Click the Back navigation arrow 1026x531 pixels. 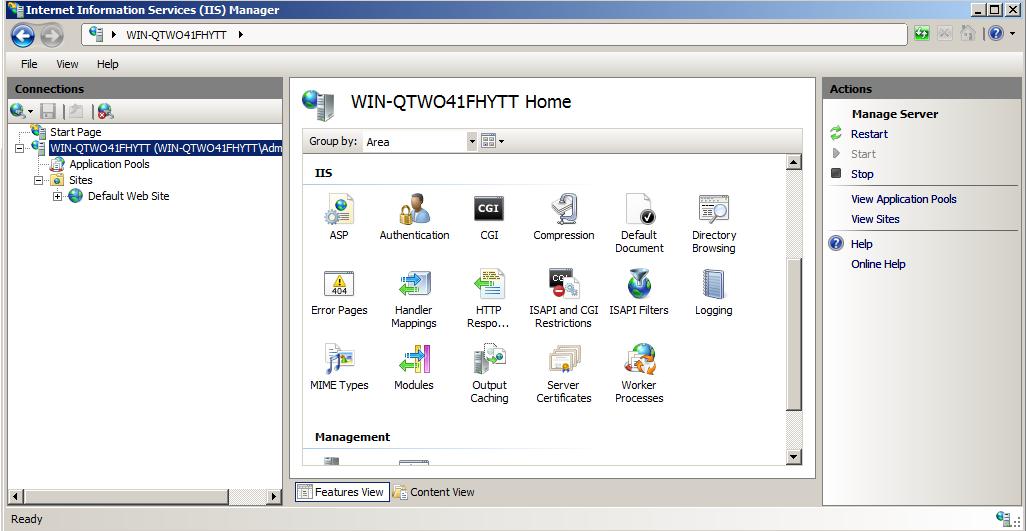tap(23, 35)
